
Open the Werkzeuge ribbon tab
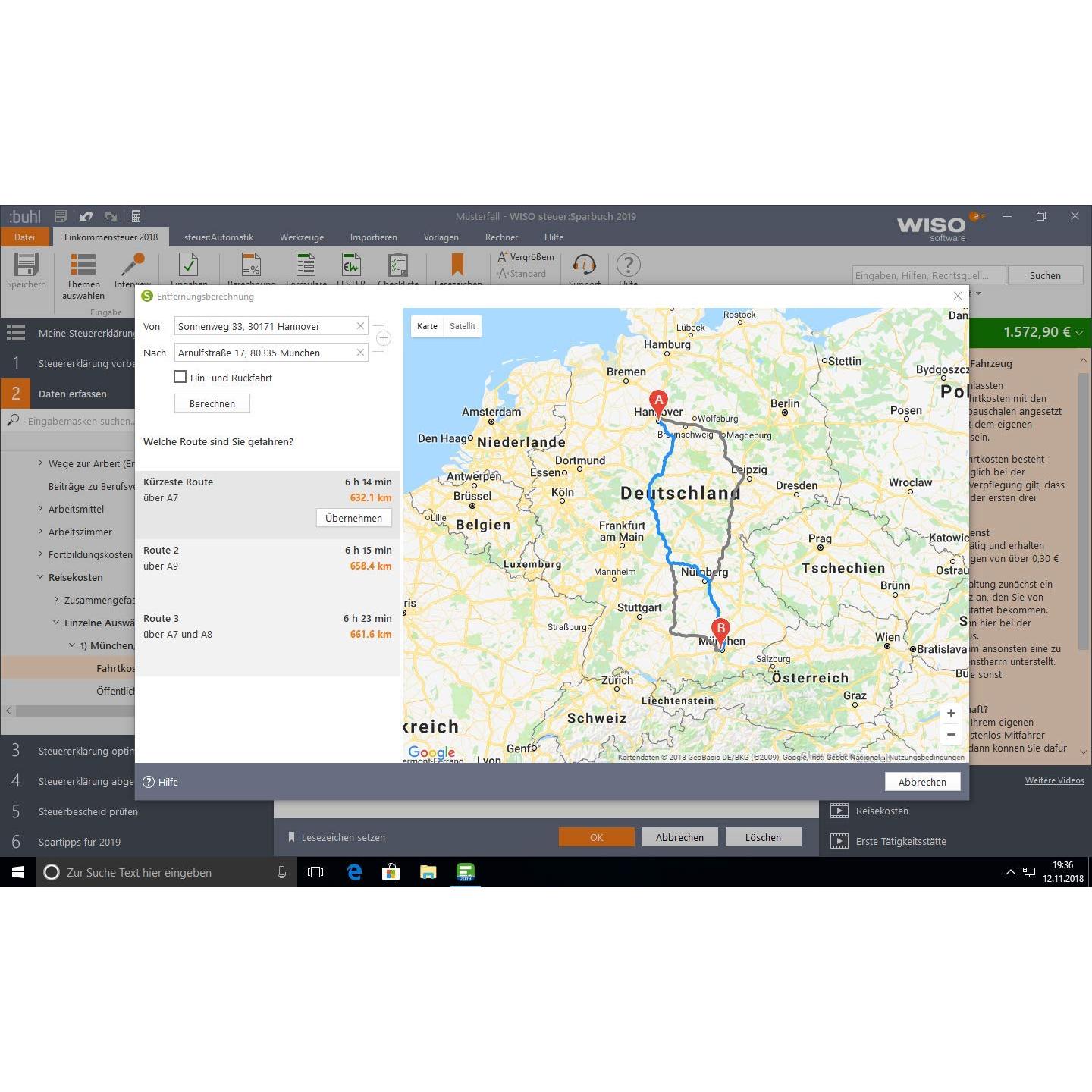pyautogui.click(x=302, y=237)
